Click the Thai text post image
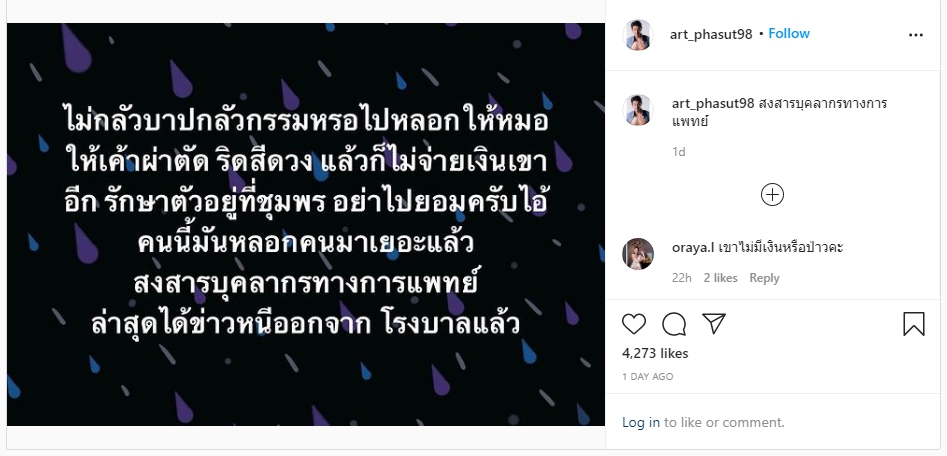The image size is (947, 456). click(306, 225)
